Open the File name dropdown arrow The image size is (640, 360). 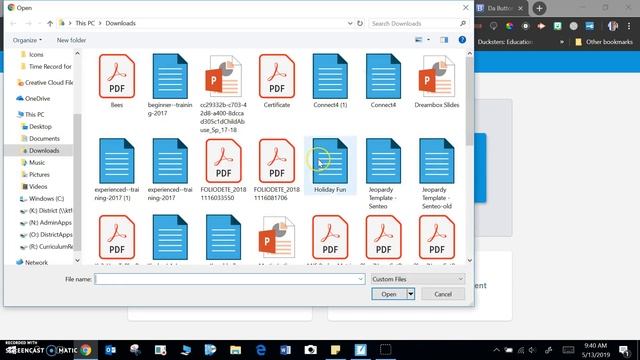click(360, 279)
